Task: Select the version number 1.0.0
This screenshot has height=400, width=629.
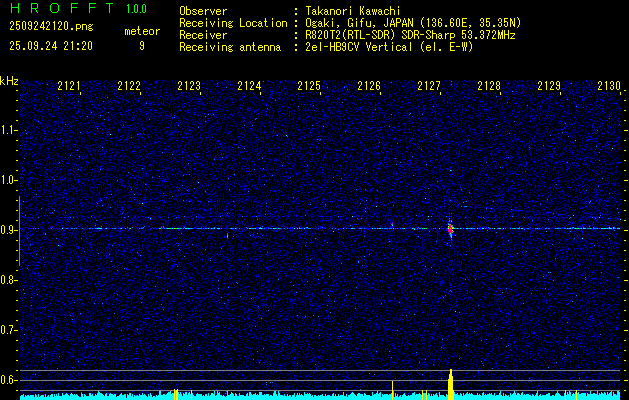Action: (136, 9)
